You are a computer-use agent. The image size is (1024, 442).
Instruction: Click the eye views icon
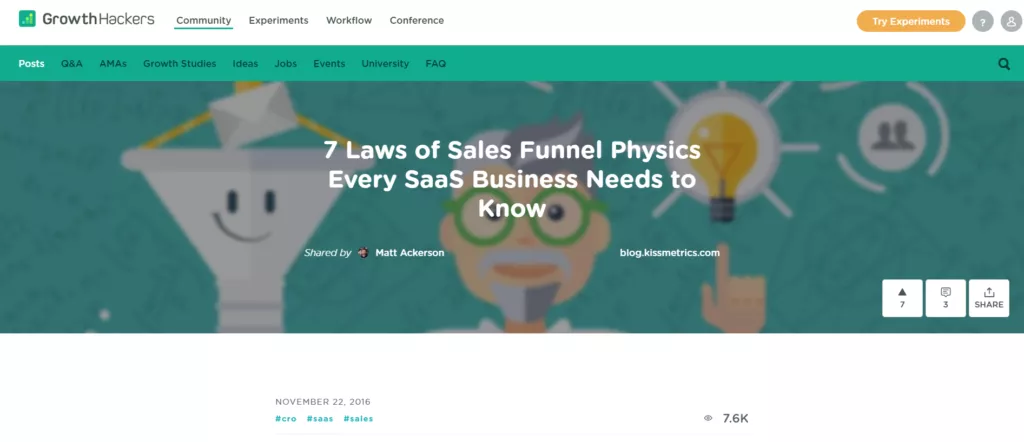click(x=708, y=418)
